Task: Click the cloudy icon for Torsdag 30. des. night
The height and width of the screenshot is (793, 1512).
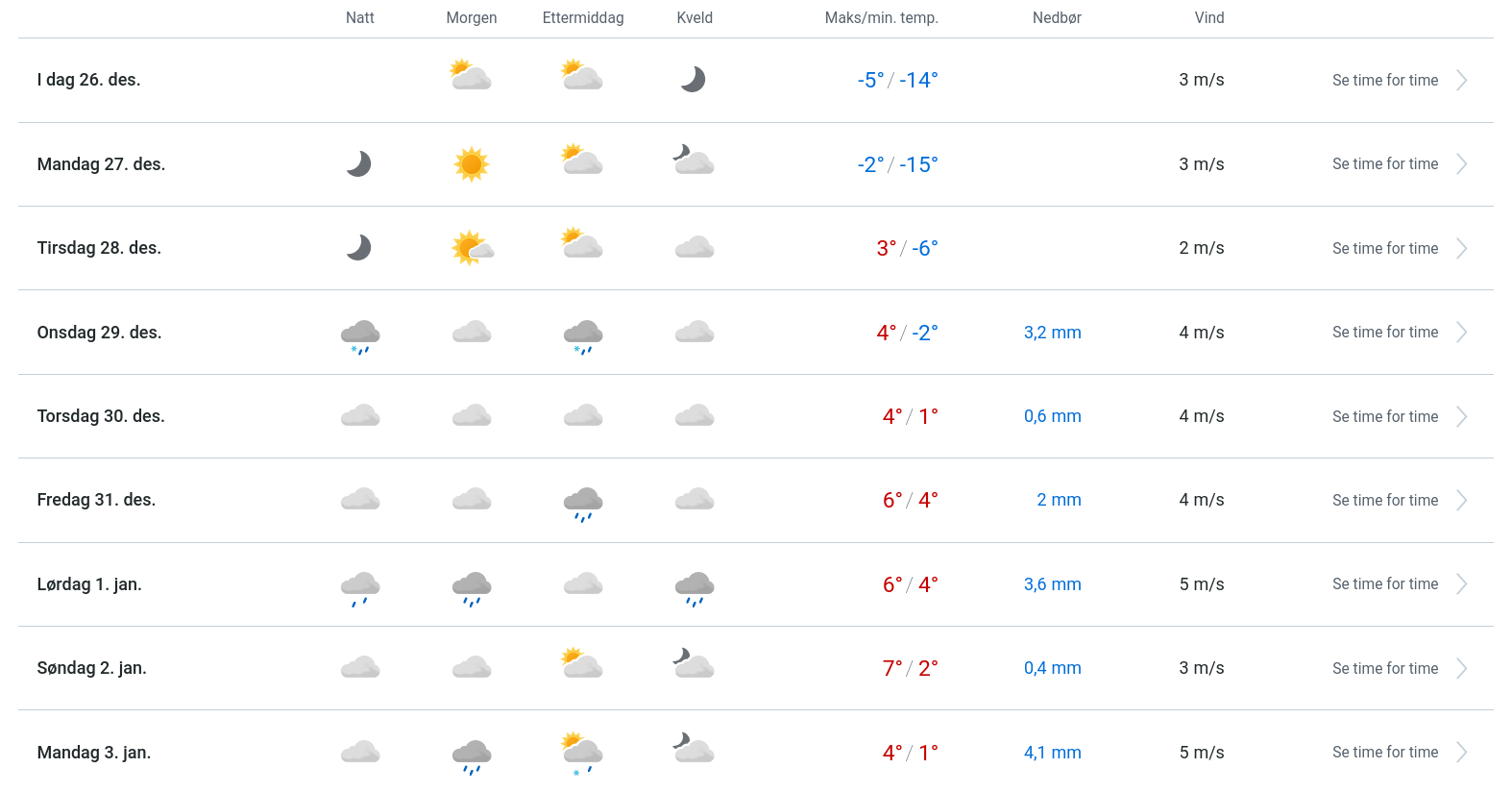Action: point(360,416)
